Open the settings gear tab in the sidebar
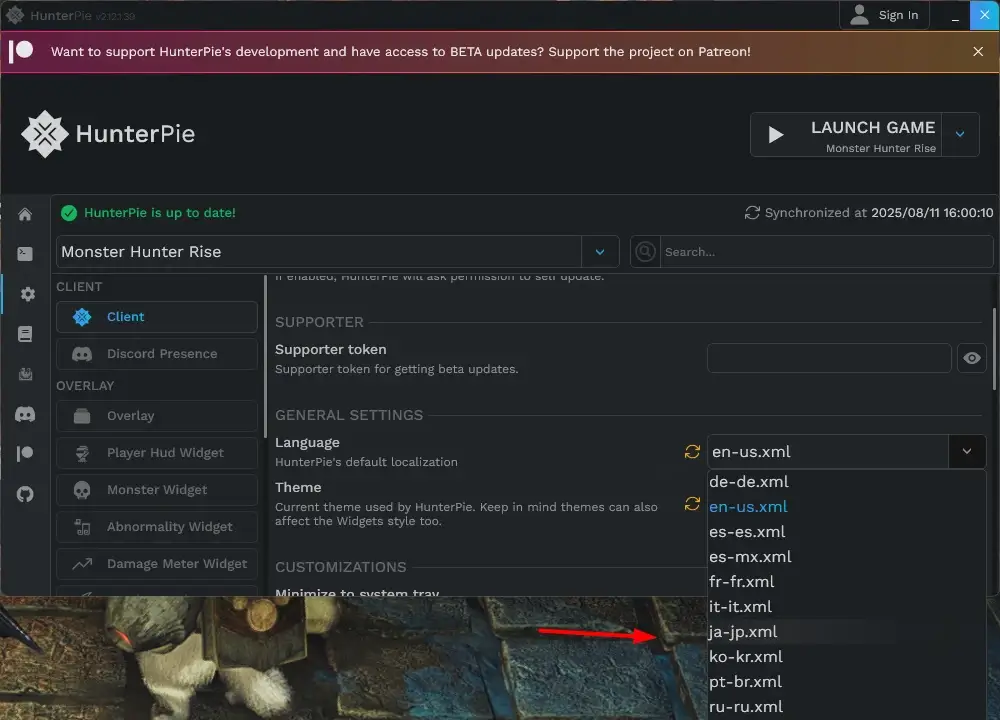 [x=27, y=294]
